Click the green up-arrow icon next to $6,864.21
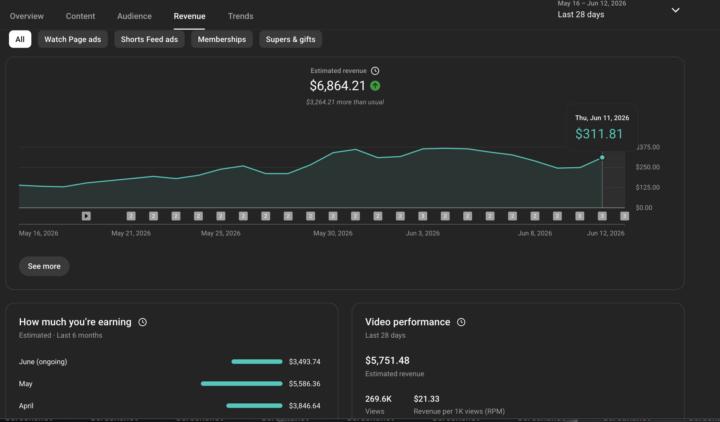Image resolution: width=720 pixels, height=422 pixels. point(375,86)
